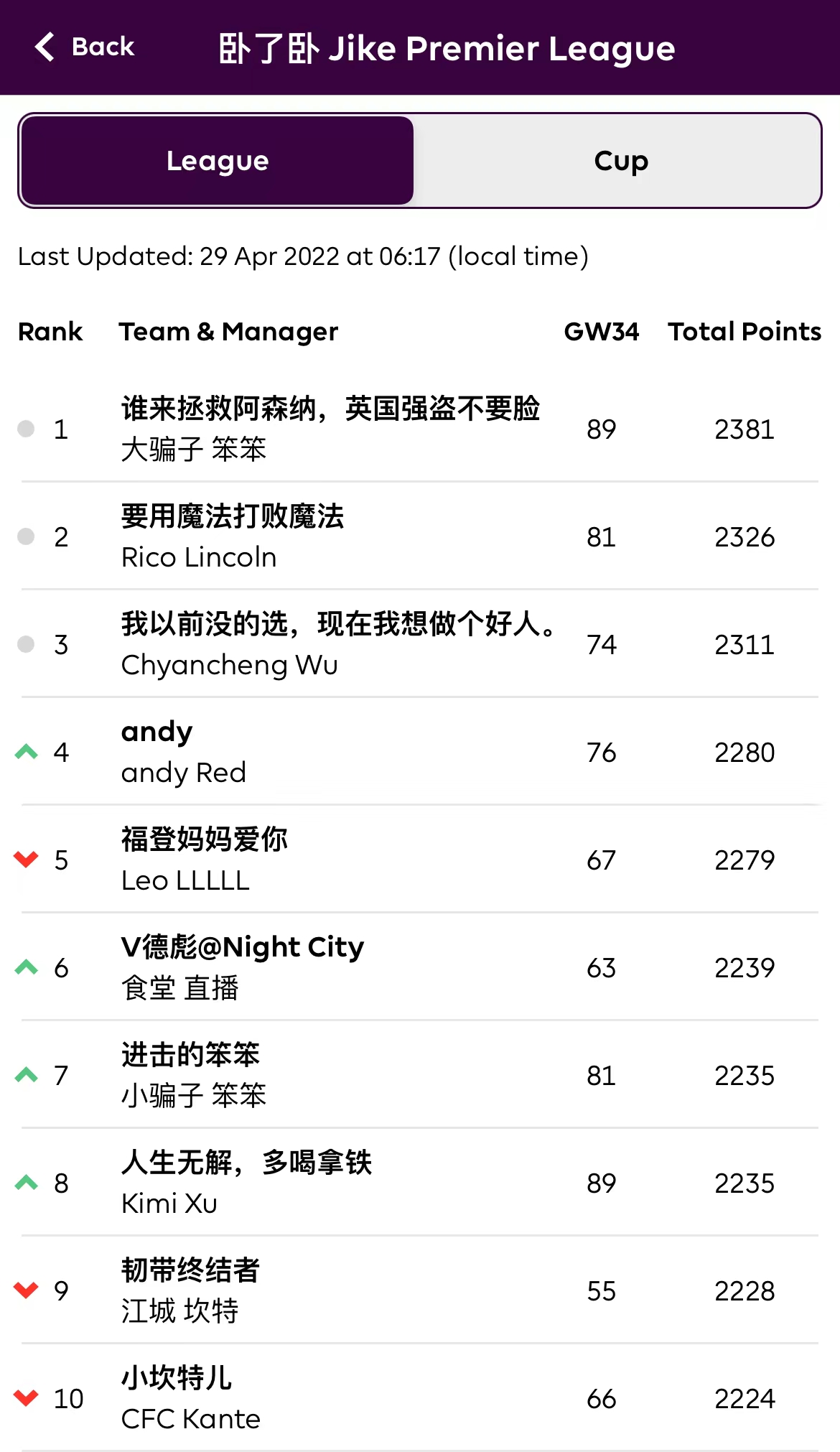Click green up arrow beside rank 6

[x=27, y=967]
